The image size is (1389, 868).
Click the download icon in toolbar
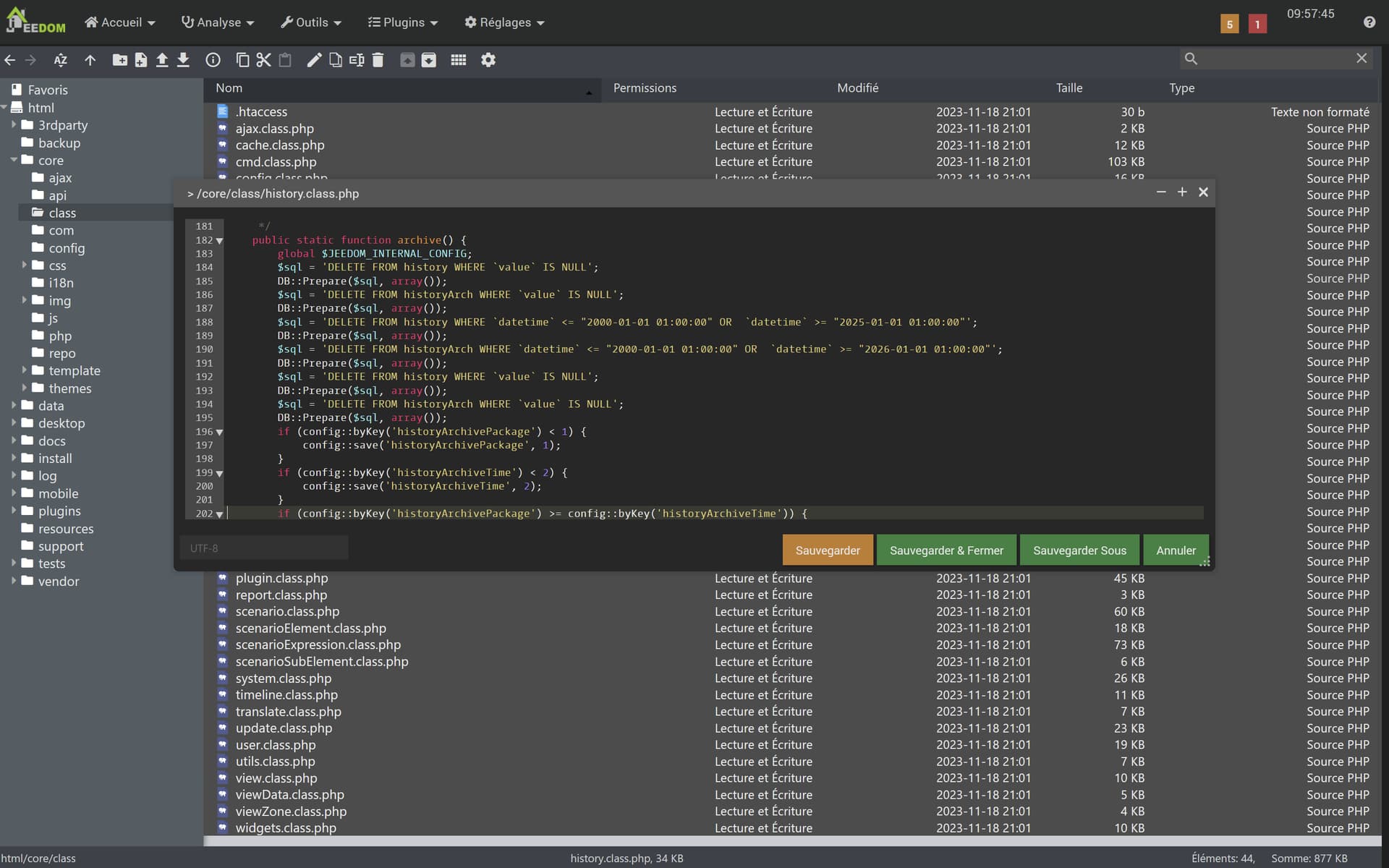coord(183,60)
